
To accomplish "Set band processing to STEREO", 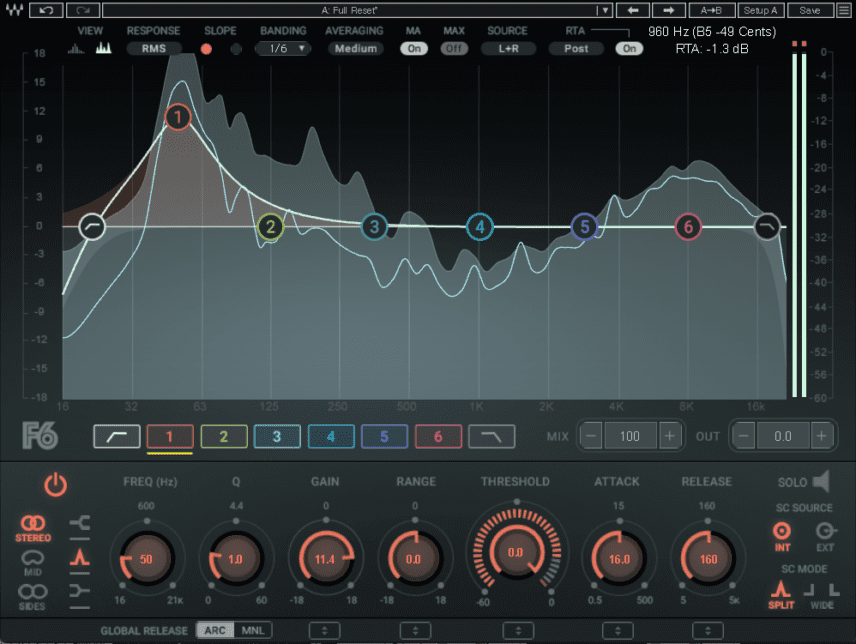I will pyautogui.click(x=33, y=528).
